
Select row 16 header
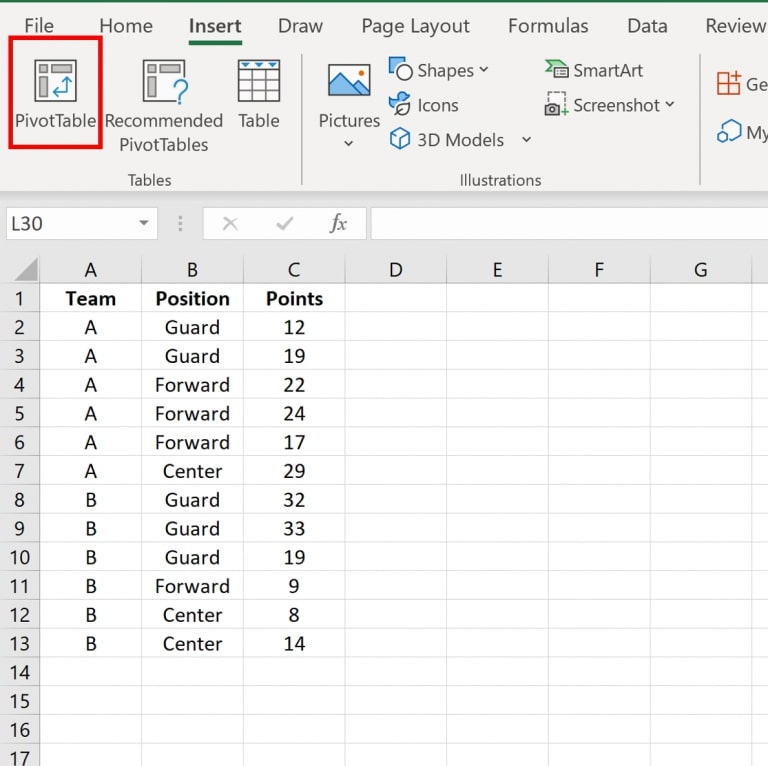(20, 729)
